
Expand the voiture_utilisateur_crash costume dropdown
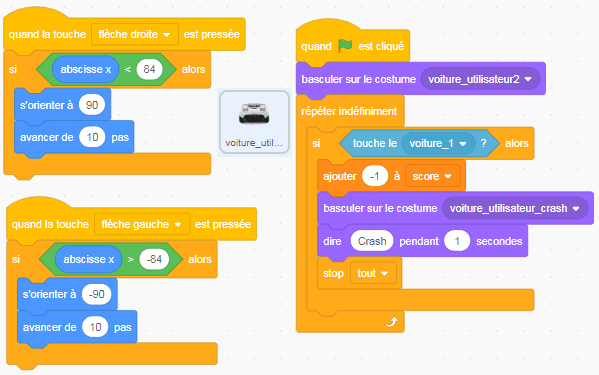515,208
